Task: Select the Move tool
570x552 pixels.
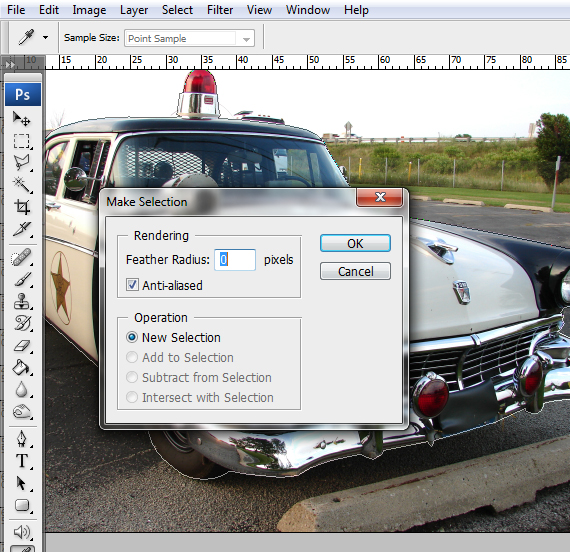Action: coord(21,119)
